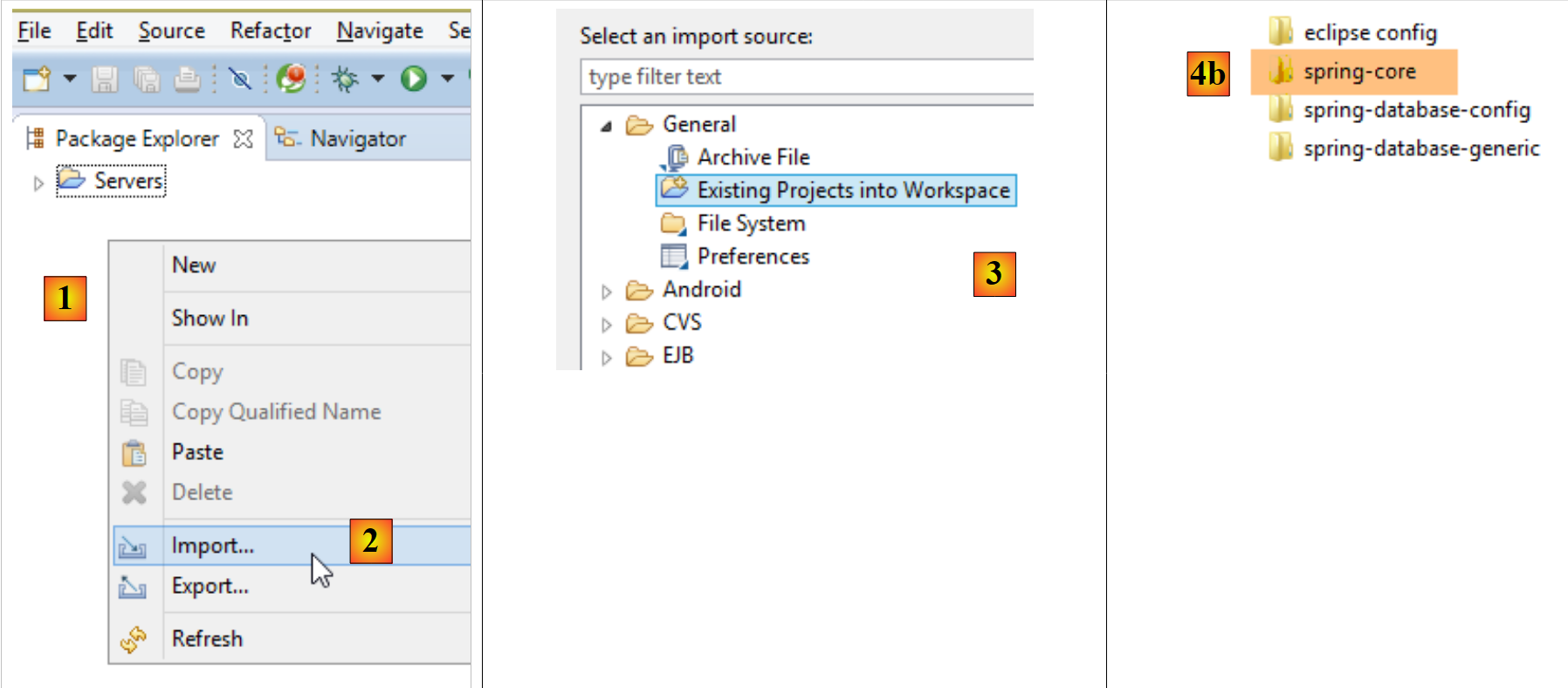Close the Package Explorer view tab

coord(244,139)
